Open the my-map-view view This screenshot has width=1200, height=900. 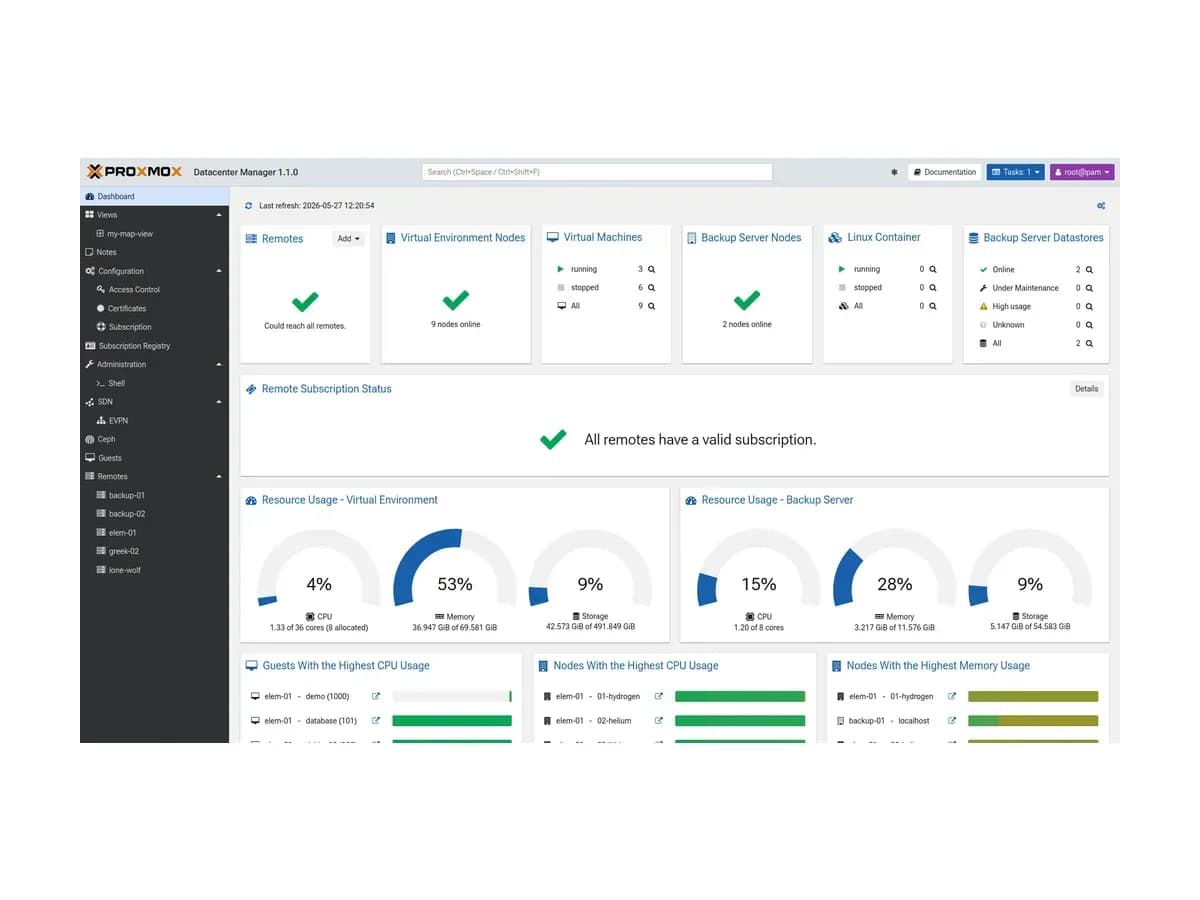click(155, 234)
